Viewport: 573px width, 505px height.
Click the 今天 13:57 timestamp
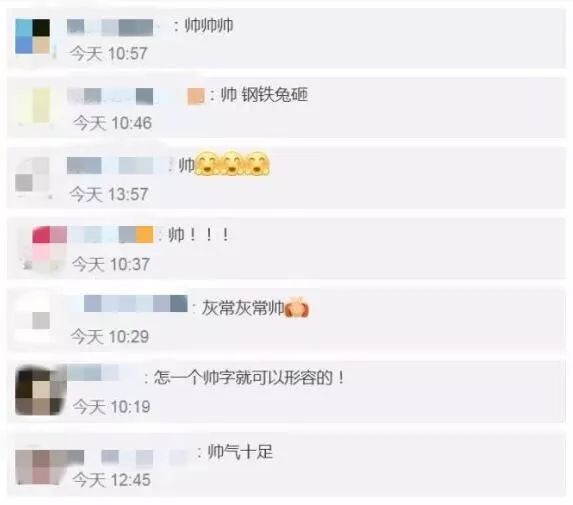109,194
